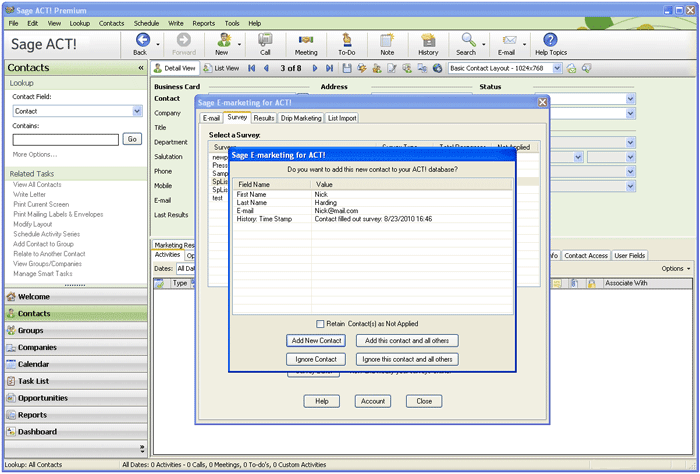700x474 pixels.
Task: Switch to the E-mail tab
Action: (x=211, y=118)
